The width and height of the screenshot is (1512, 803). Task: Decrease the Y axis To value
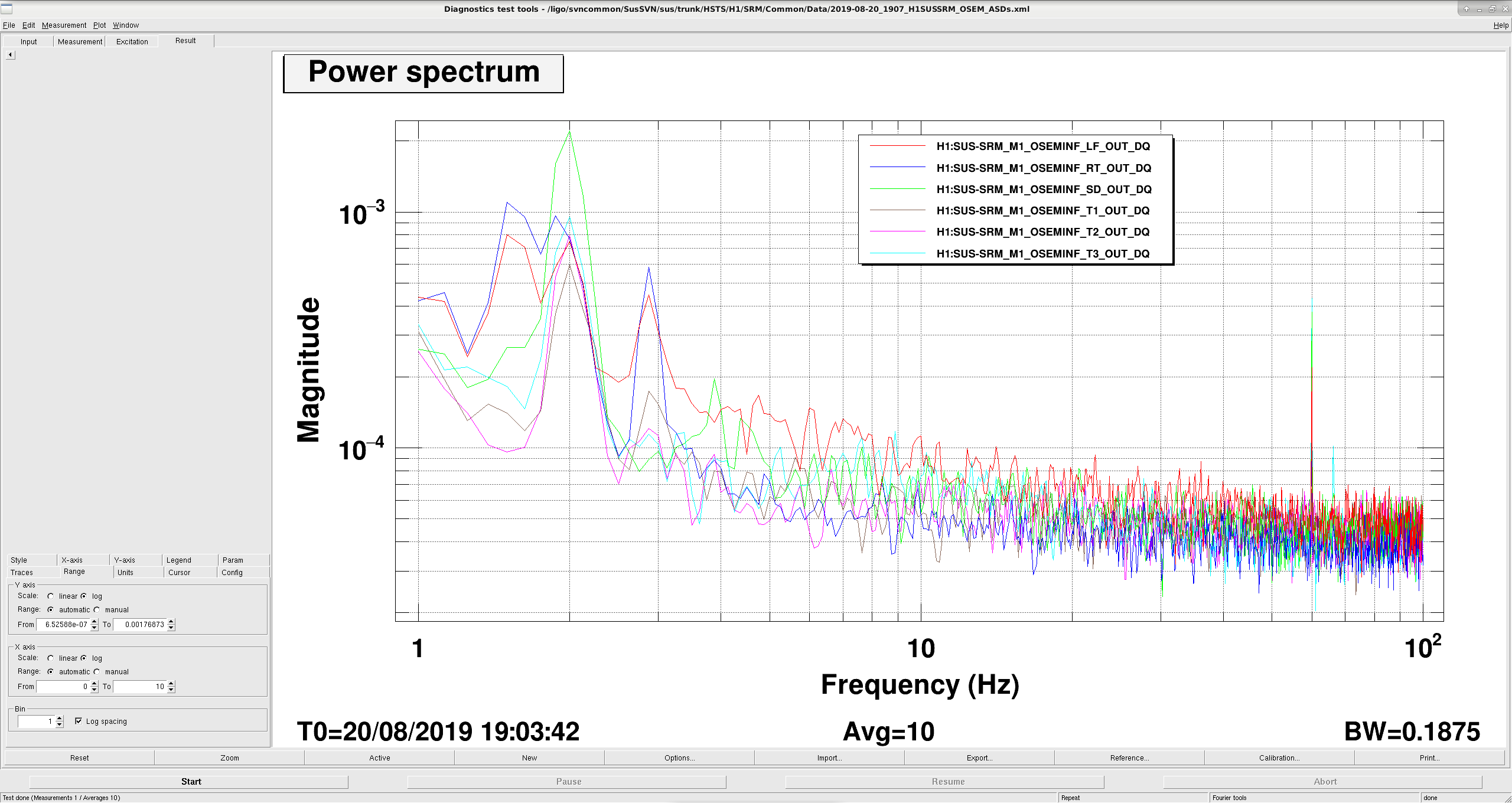coord(171,628)
